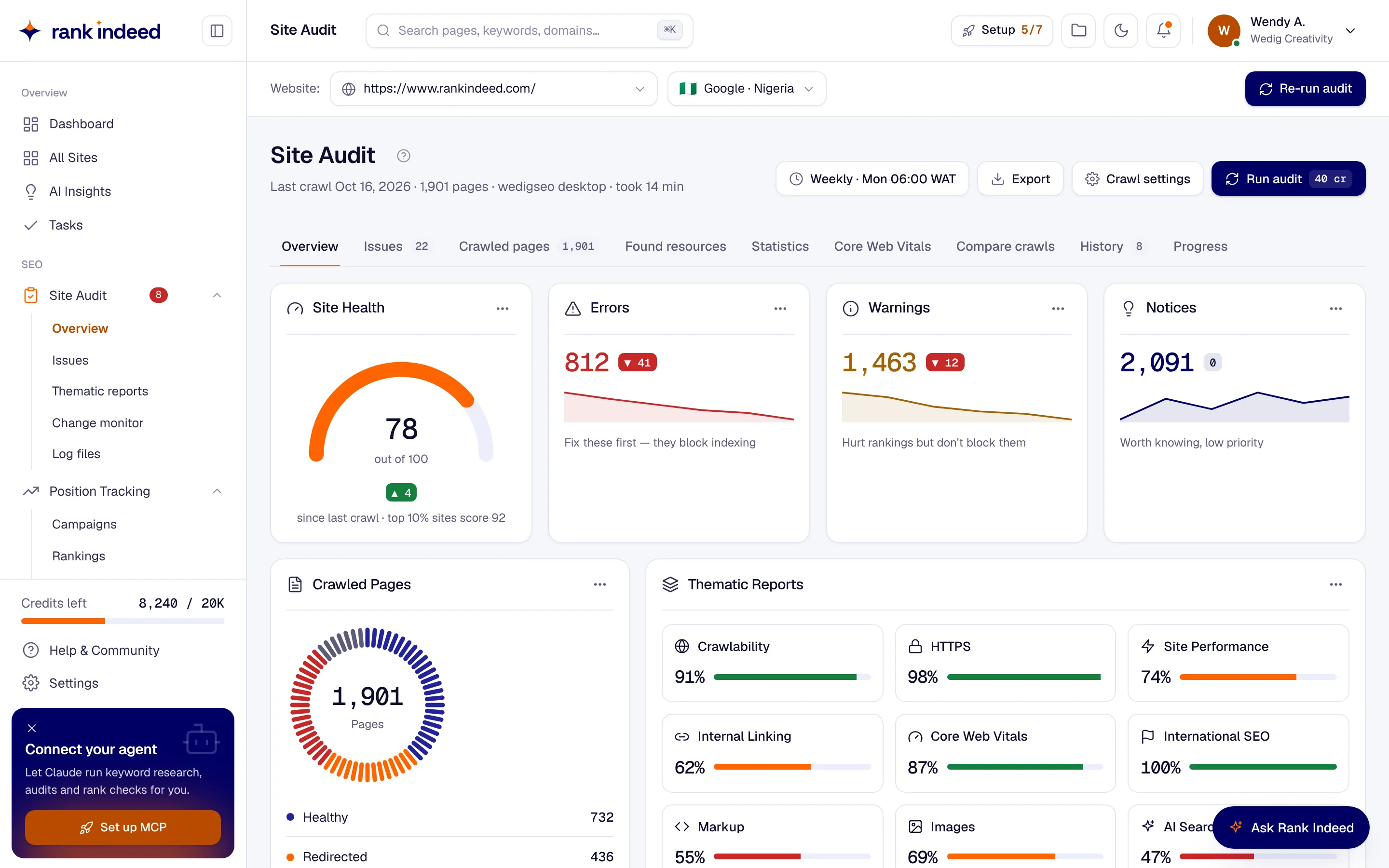1389x868 pixels.
Task: Click the Internal Linking link icon
Action: [x=682, y=736]
